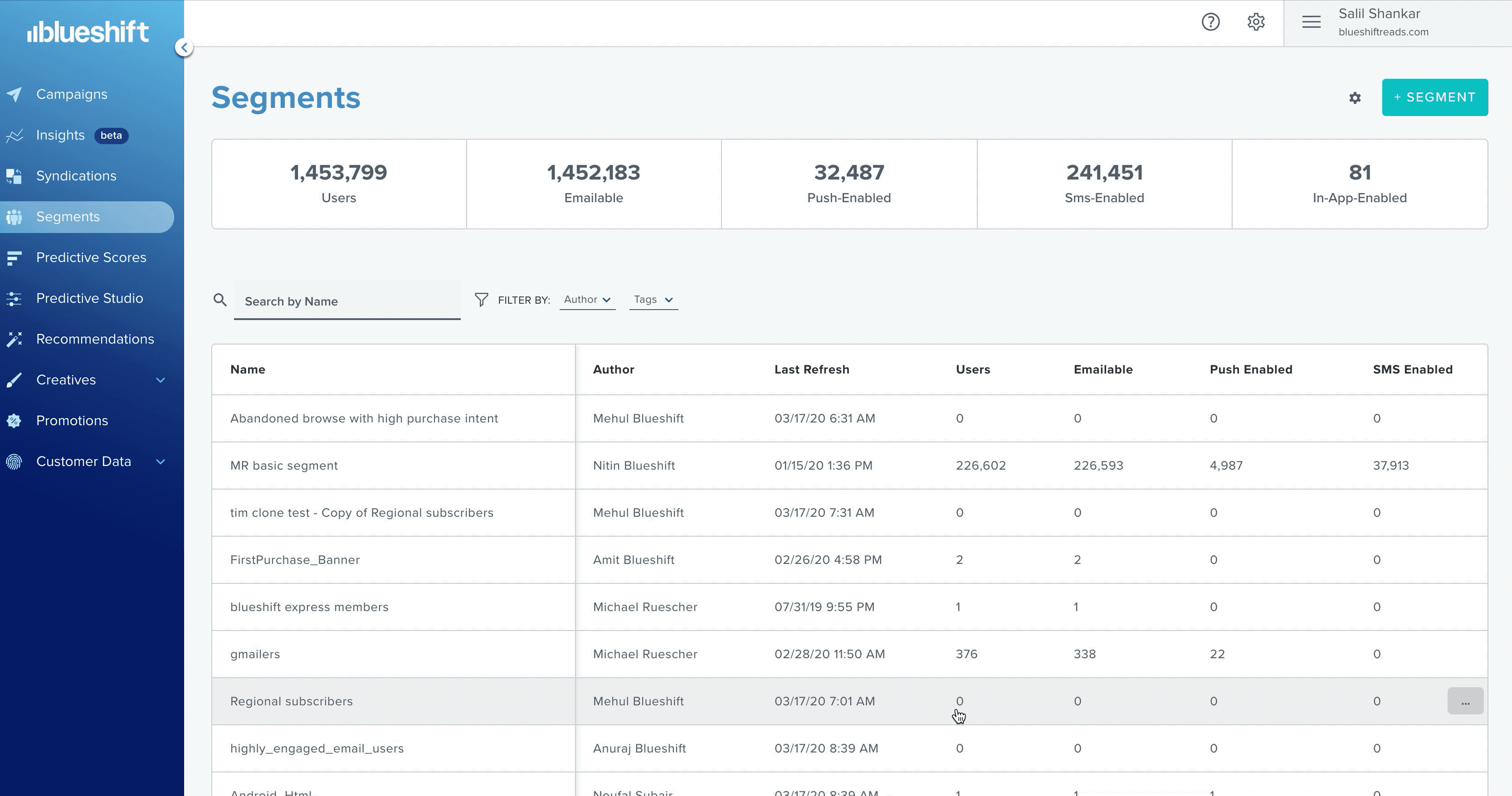The height and width of the screenshot is (796, 1512).
Task: Click the SMS Enabled column header
Action: click(1412, 369)
